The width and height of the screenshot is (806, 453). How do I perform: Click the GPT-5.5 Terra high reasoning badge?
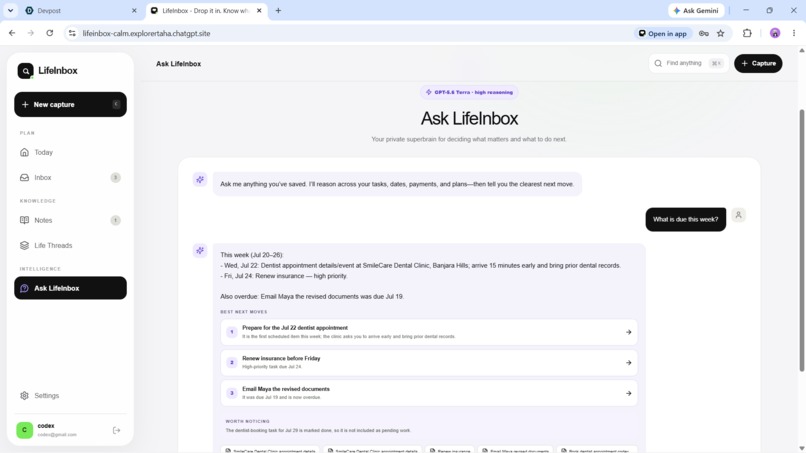469,92
